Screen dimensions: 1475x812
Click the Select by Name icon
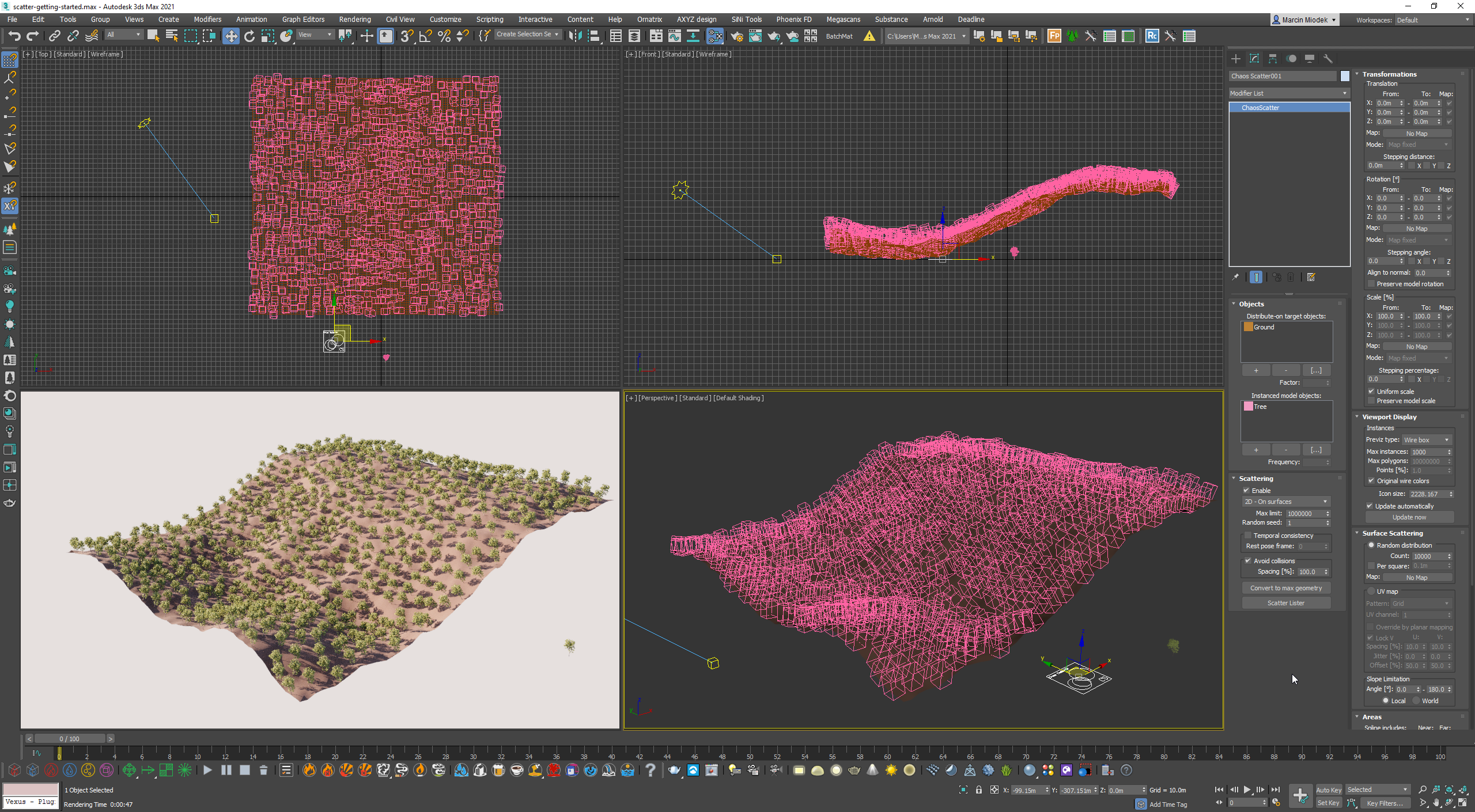171,36
